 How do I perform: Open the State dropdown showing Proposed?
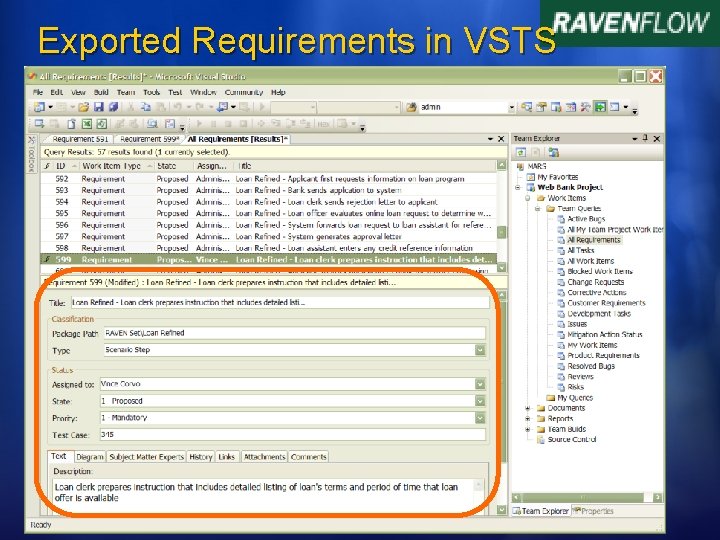[x=480, y=401]
